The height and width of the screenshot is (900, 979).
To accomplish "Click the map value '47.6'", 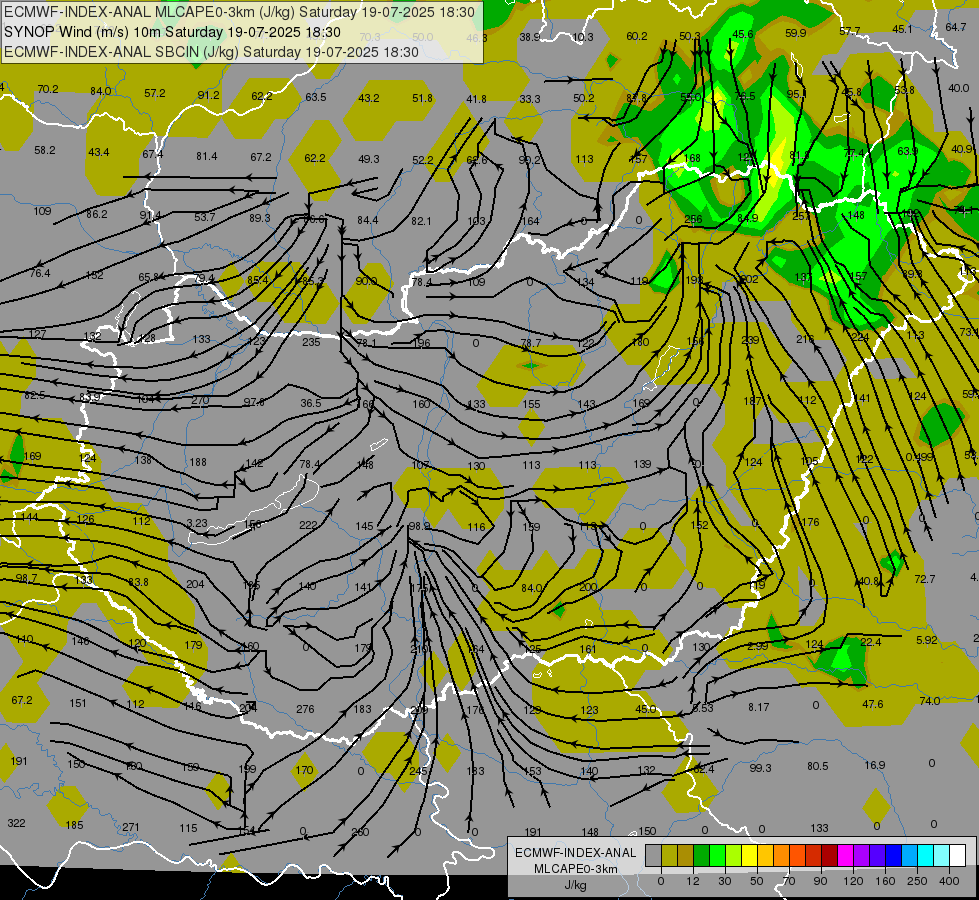I will [x=873, y=704].
